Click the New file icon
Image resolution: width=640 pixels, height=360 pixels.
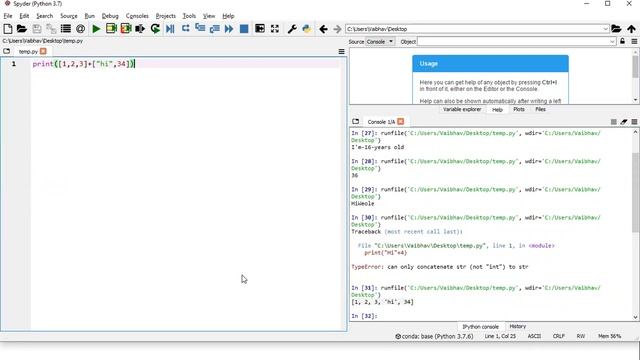(x=7, y=29)
